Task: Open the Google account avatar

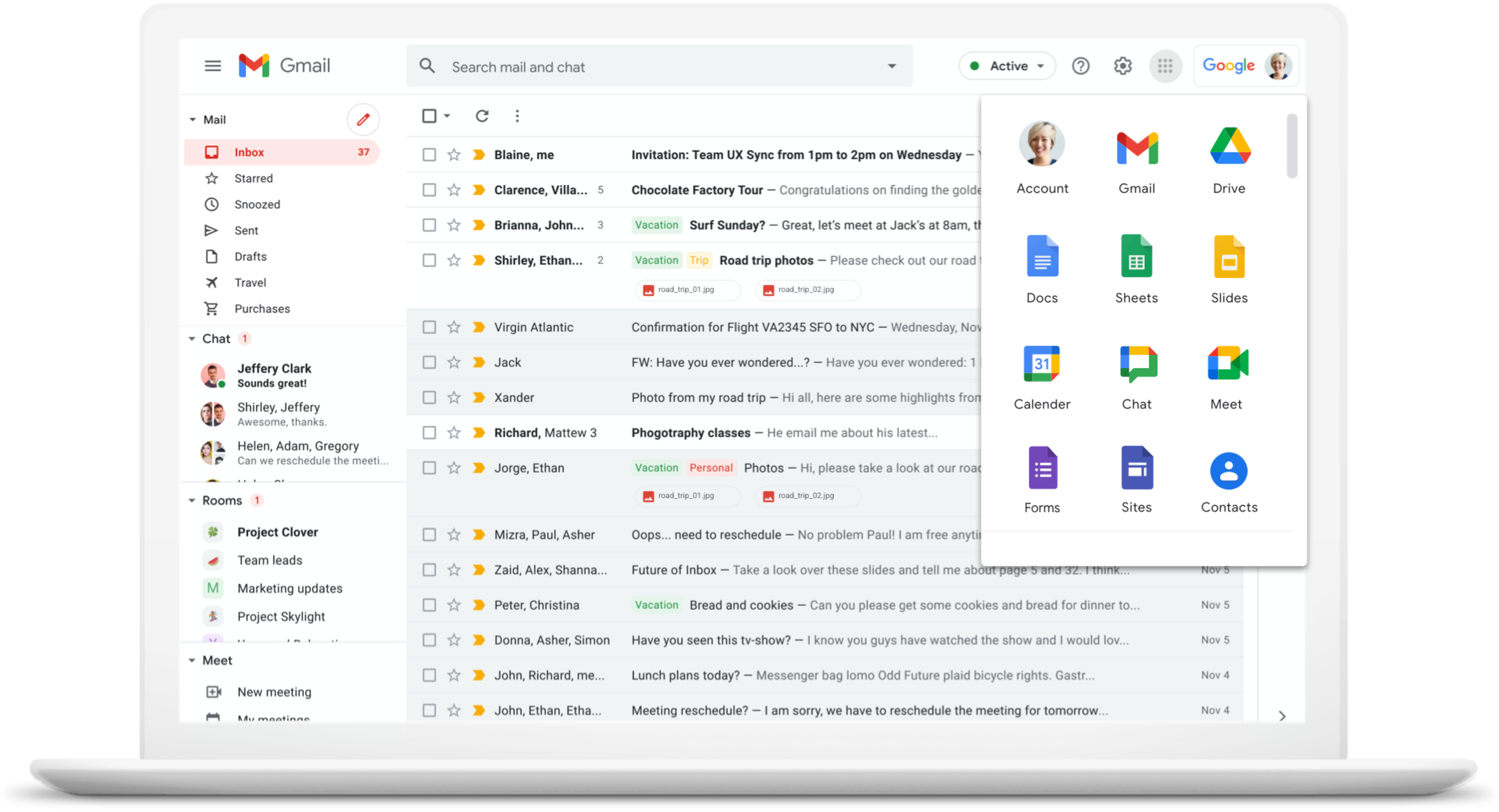Action: point(1278,66)
